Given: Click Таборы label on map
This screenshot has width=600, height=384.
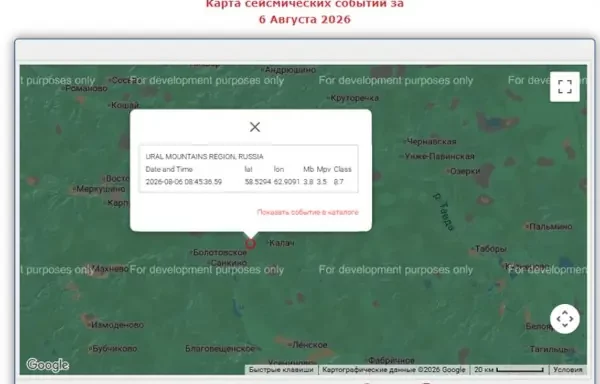Looking at the screenshot, I should pos(491,249).
